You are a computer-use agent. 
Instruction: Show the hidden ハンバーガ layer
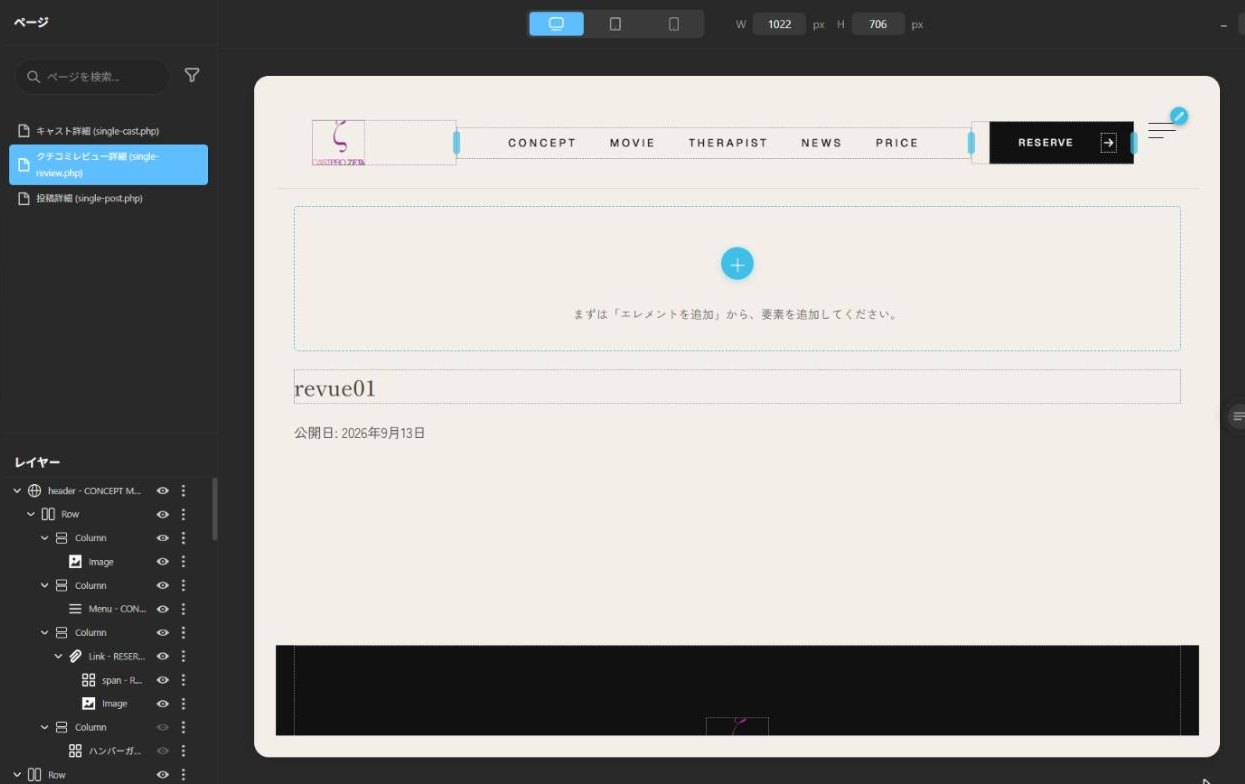162,751
